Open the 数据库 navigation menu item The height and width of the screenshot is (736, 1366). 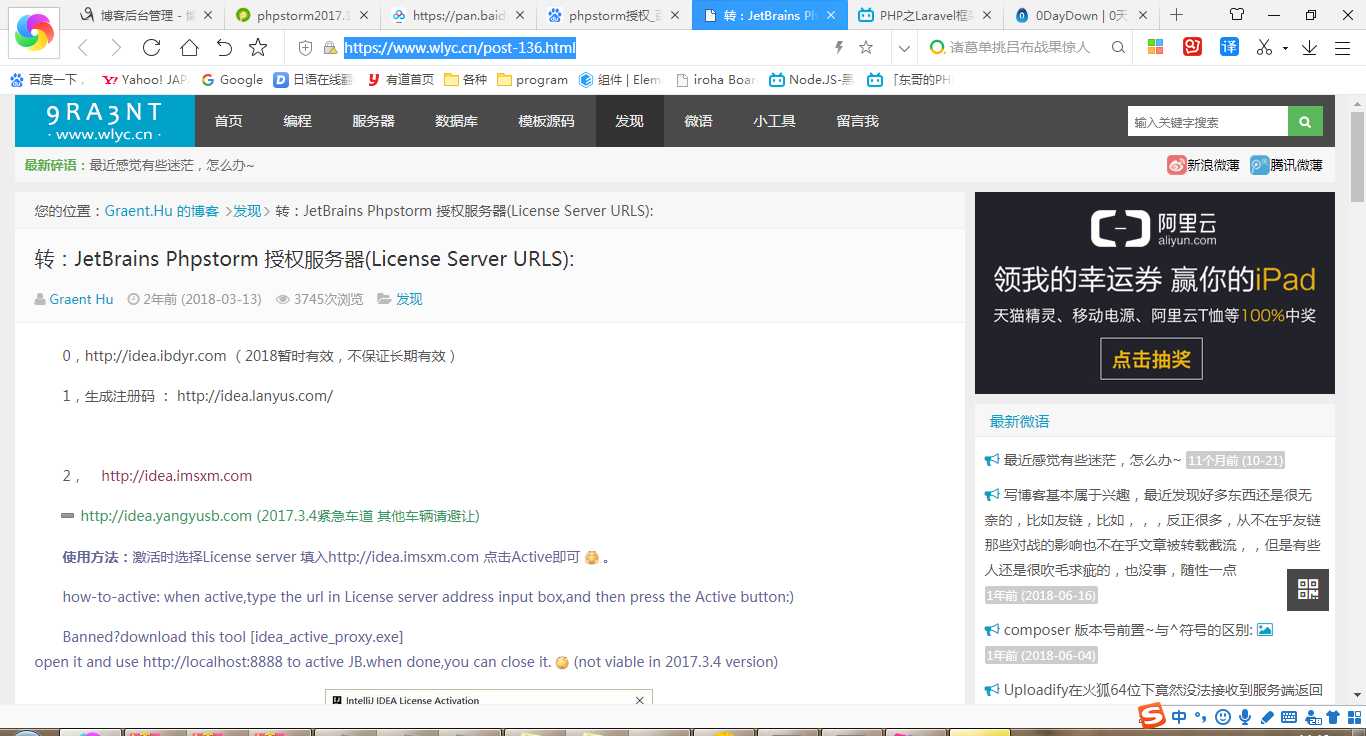tap(456, 121)
